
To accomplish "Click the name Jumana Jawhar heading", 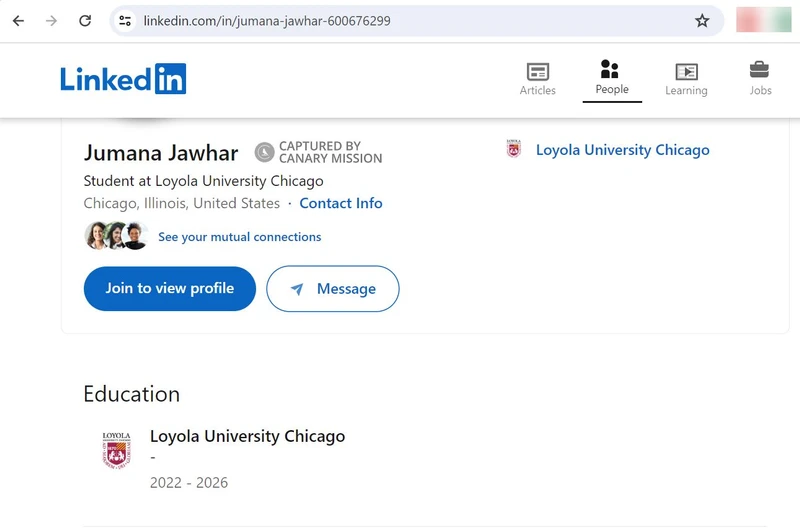I will 161,153.
